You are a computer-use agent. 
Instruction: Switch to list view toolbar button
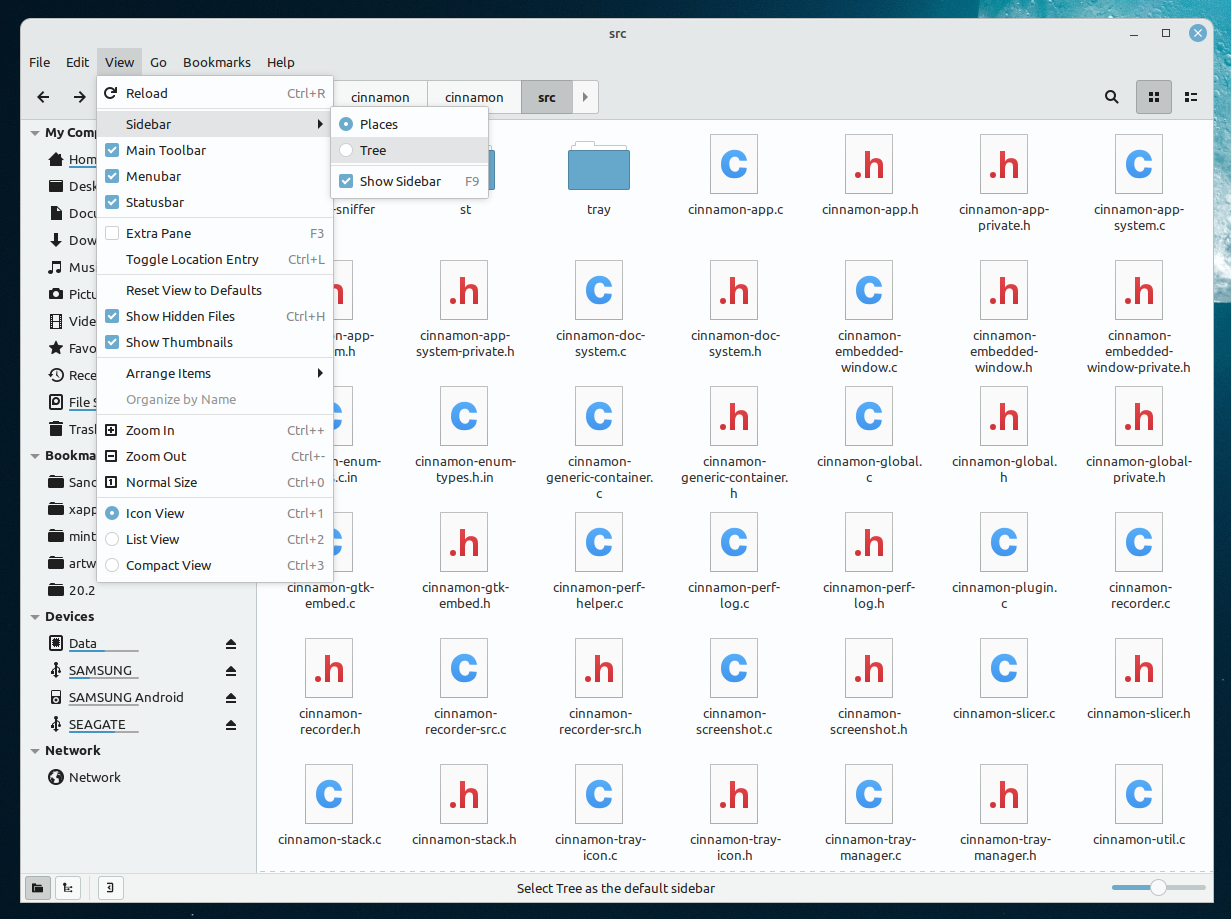pos(1190,97)
